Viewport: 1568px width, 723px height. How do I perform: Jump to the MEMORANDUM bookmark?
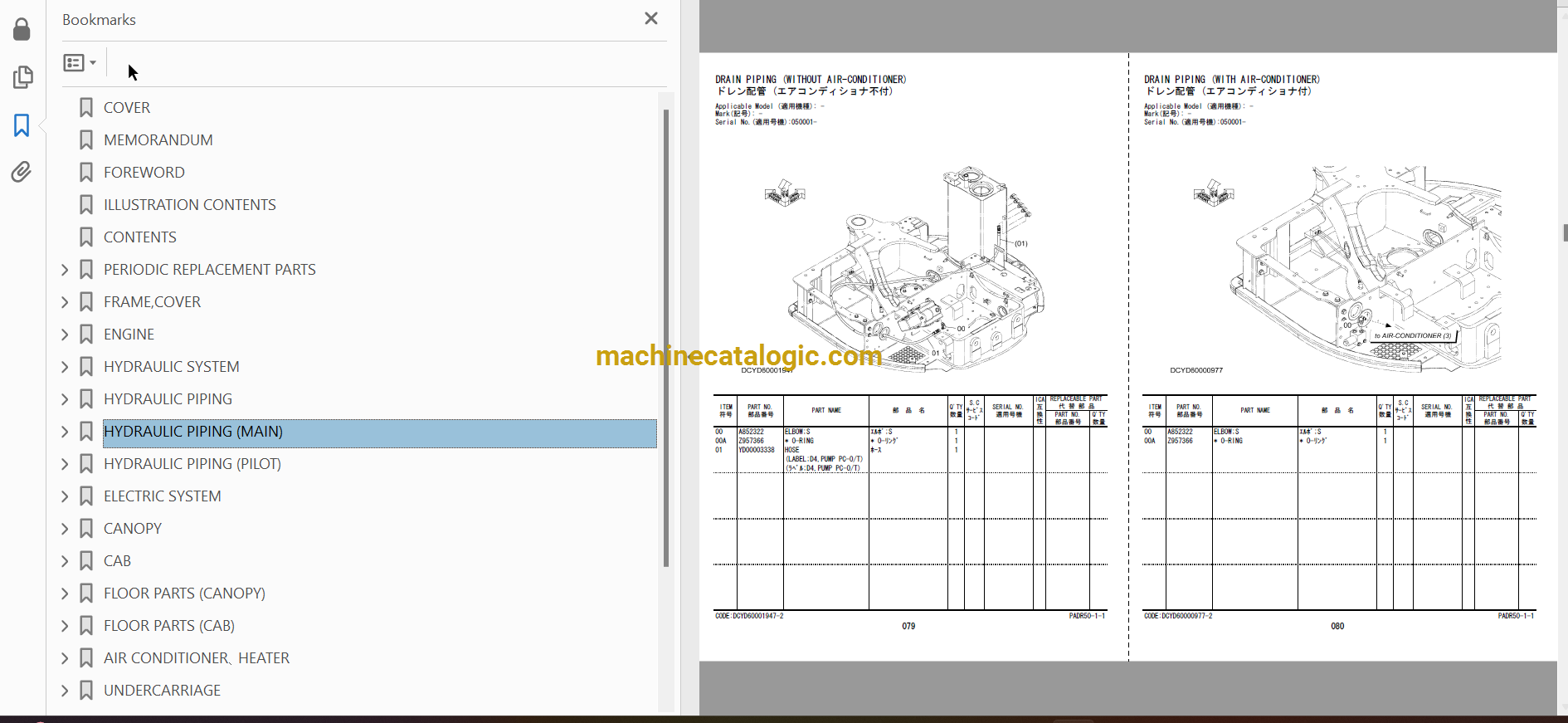pos(158,140)
